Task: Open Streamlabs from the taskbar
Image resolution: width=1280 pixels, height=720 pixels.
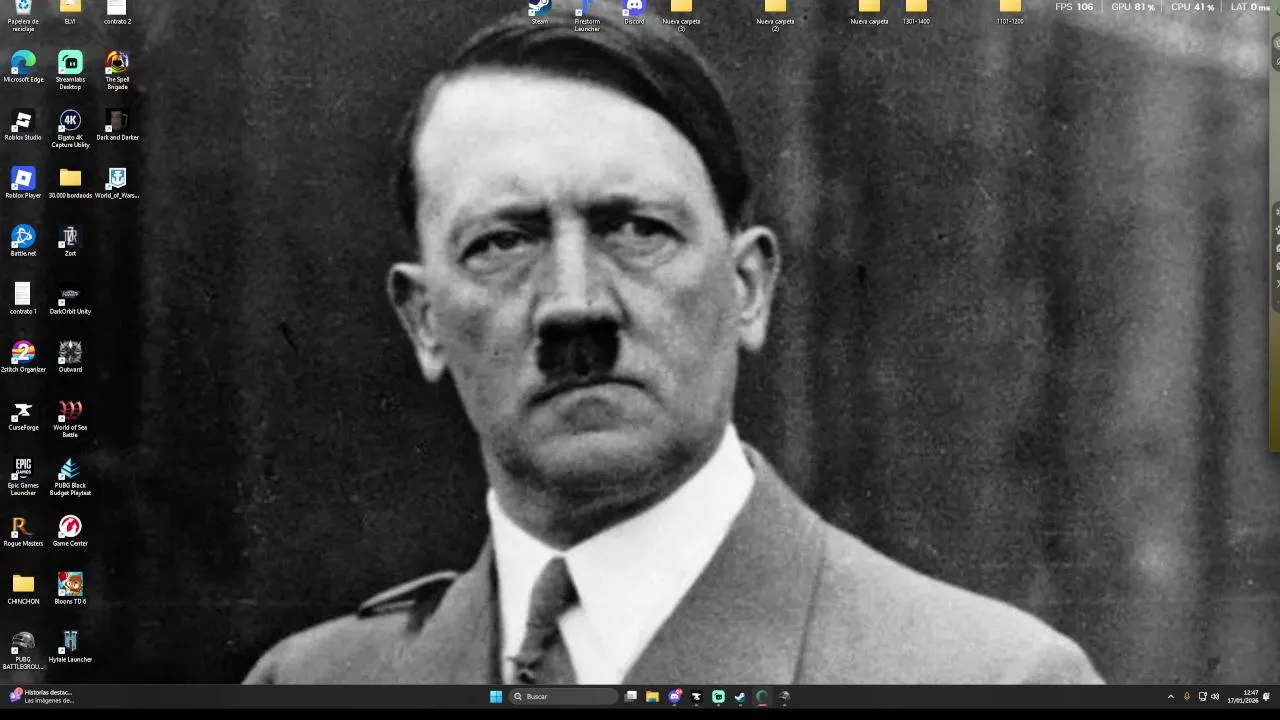Action: click(x=718, y=696)
